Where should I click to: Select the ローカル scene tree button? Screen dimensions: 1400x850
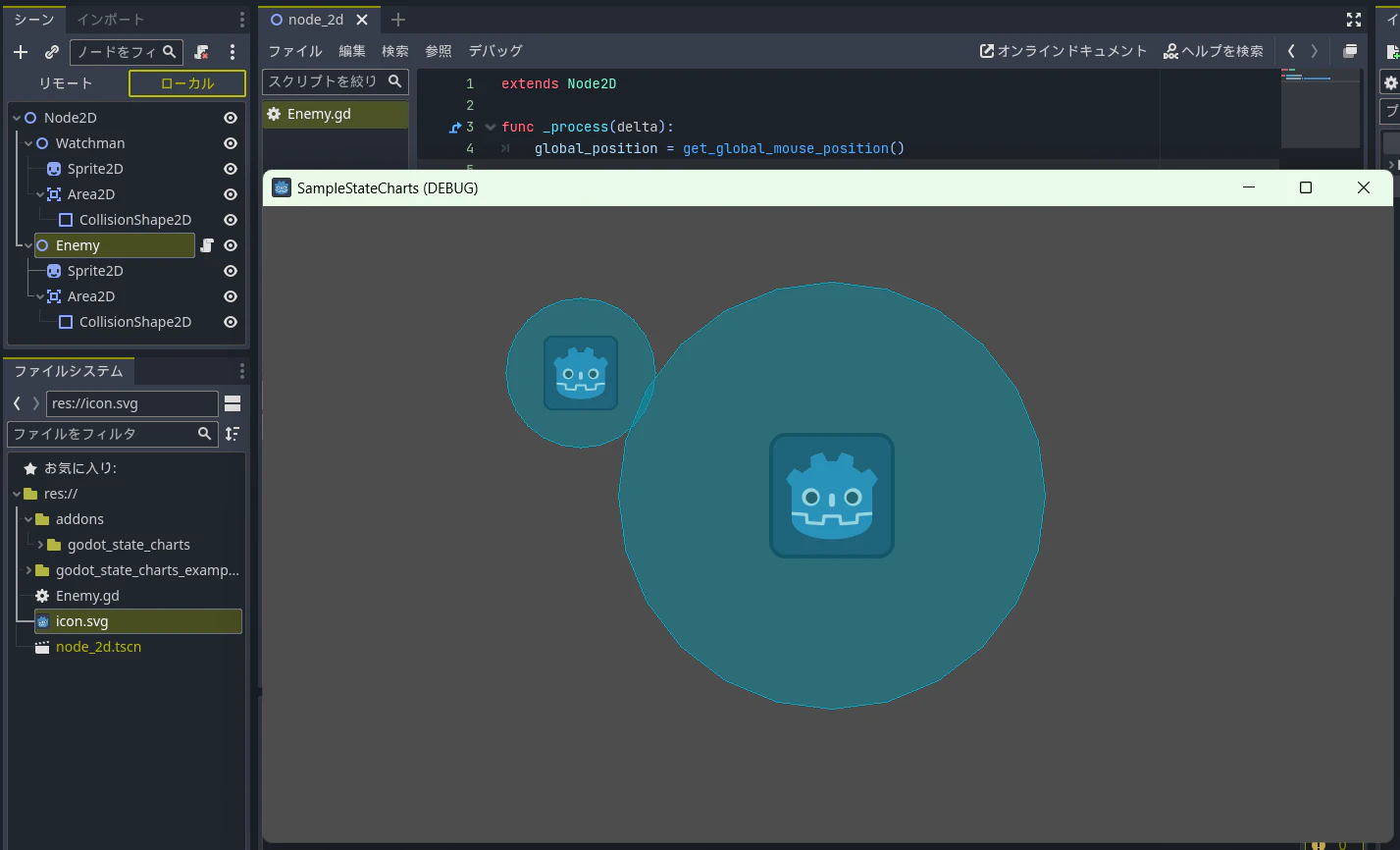click(x=187, y=83)
